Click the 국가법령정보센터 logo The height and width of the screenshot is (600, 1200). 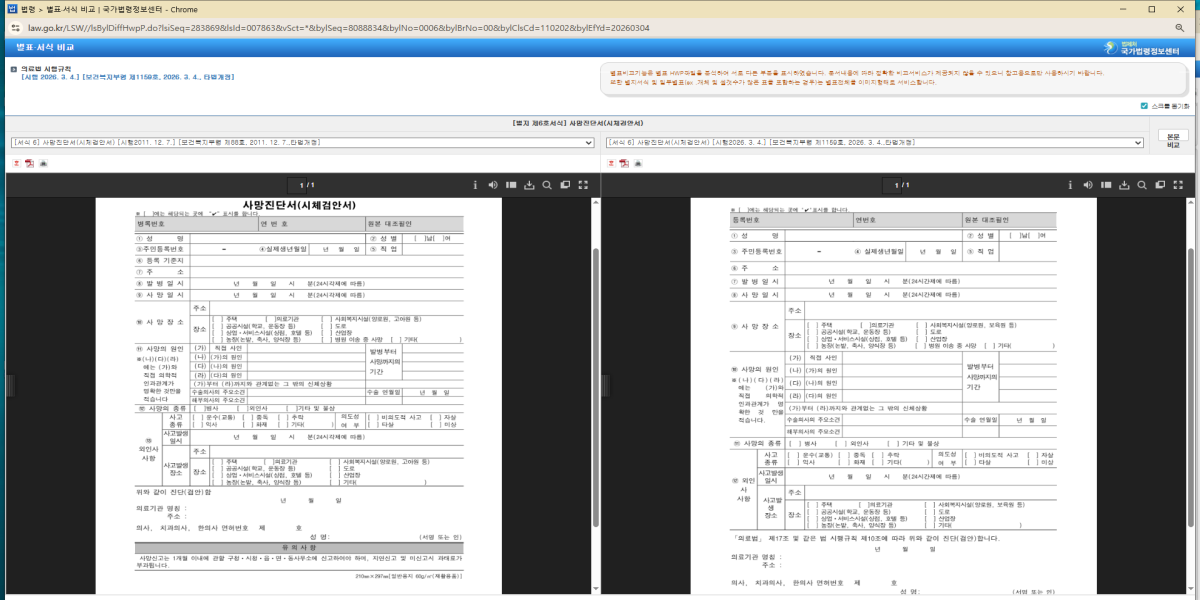click(1149, 47)
